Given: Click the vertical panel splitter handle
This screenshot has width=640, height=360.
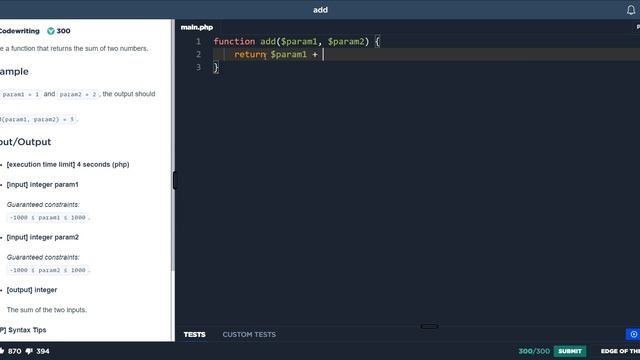Looking at the screenshot, I should pyautogui.click(x=175, y=180).
